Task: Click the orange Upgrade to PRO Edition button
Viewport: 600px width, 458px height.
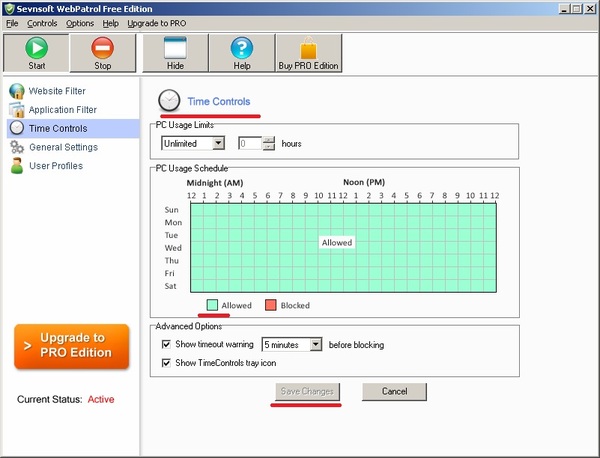Action: click(72, 345)
